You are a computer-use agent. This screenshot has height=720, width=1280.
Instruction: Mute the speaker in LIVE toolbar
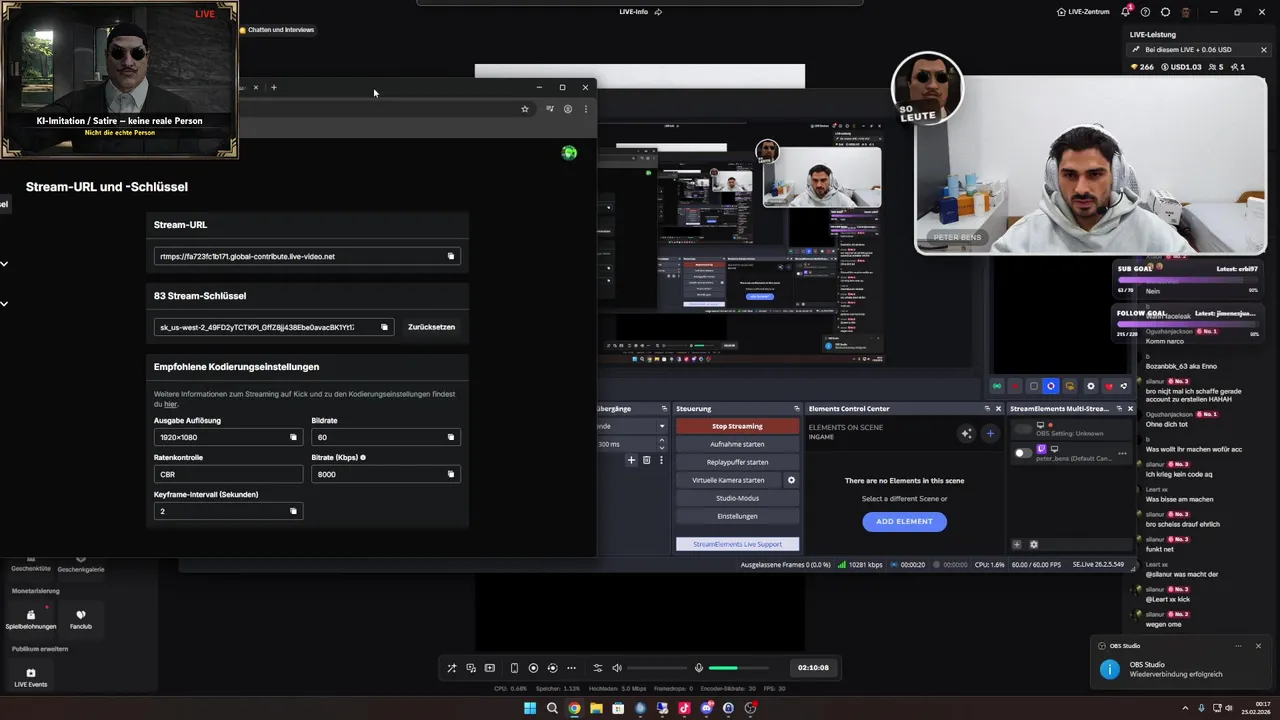click(617, 668)
